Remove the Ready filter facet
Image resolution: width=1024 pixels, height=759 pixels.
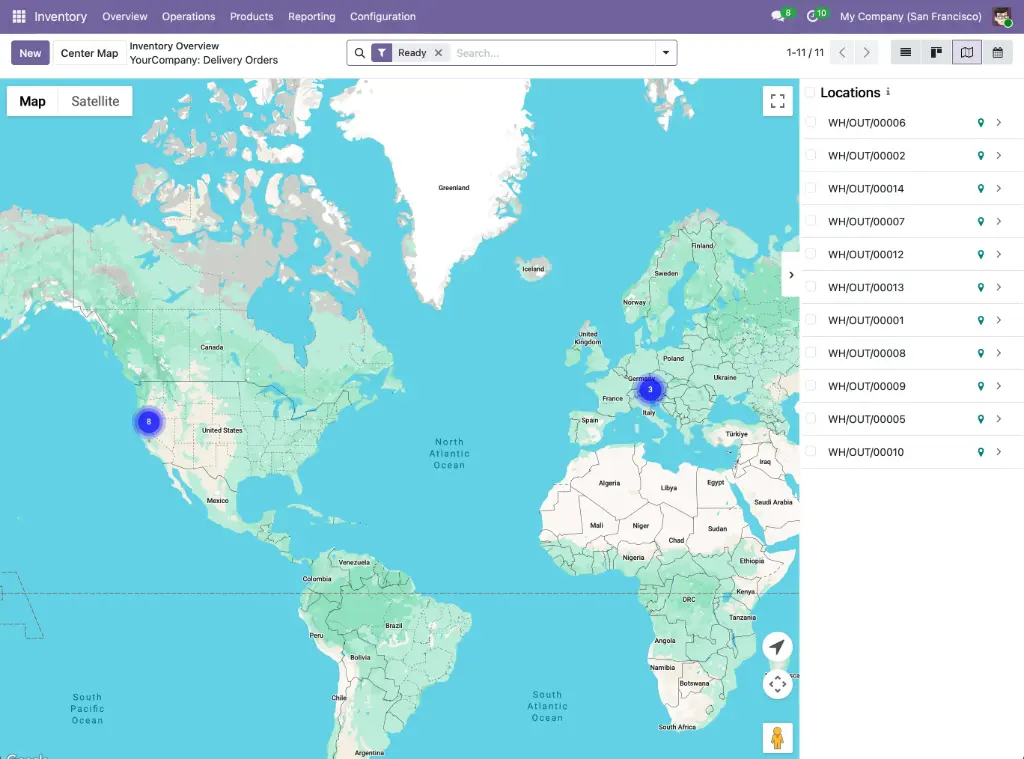(439, 53)
